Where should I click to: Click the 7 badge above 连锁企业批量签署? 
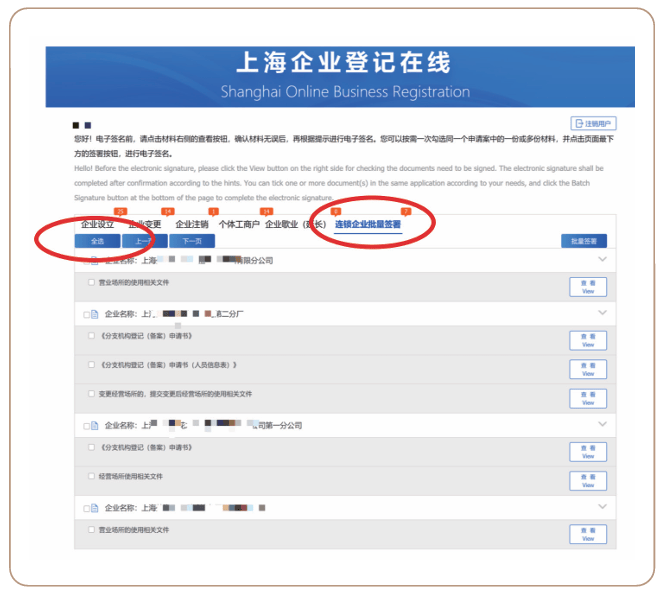click(x=406, y=211)
